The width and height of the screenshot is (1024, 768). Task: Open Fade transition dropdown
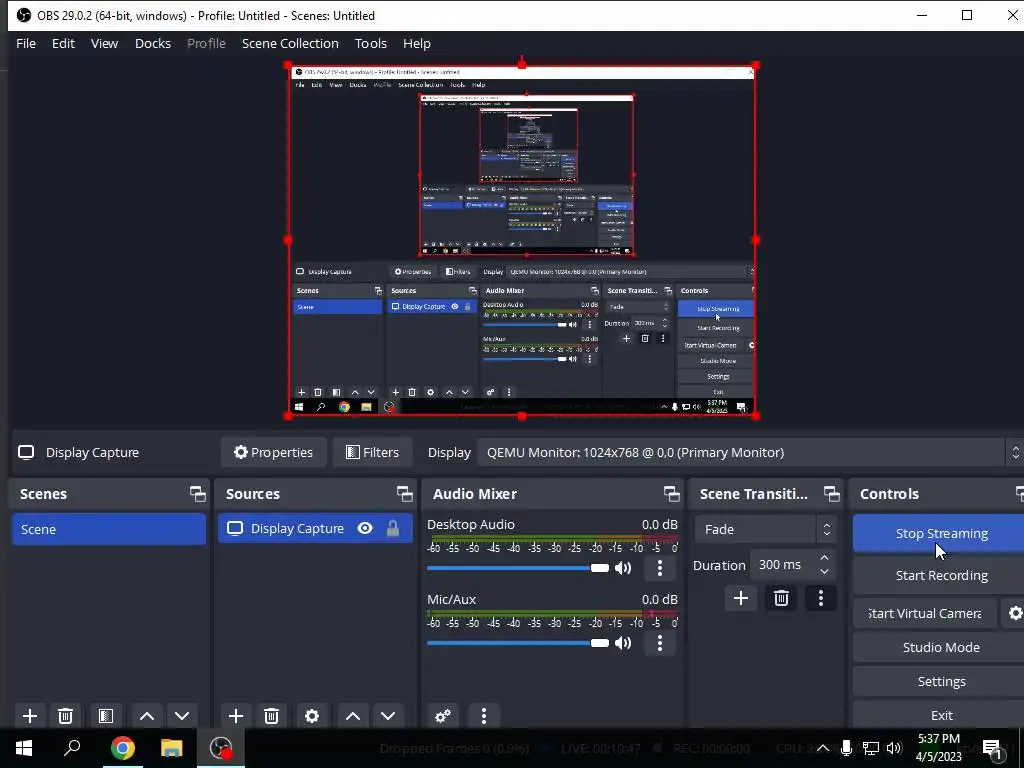click(x=765, y=529)
